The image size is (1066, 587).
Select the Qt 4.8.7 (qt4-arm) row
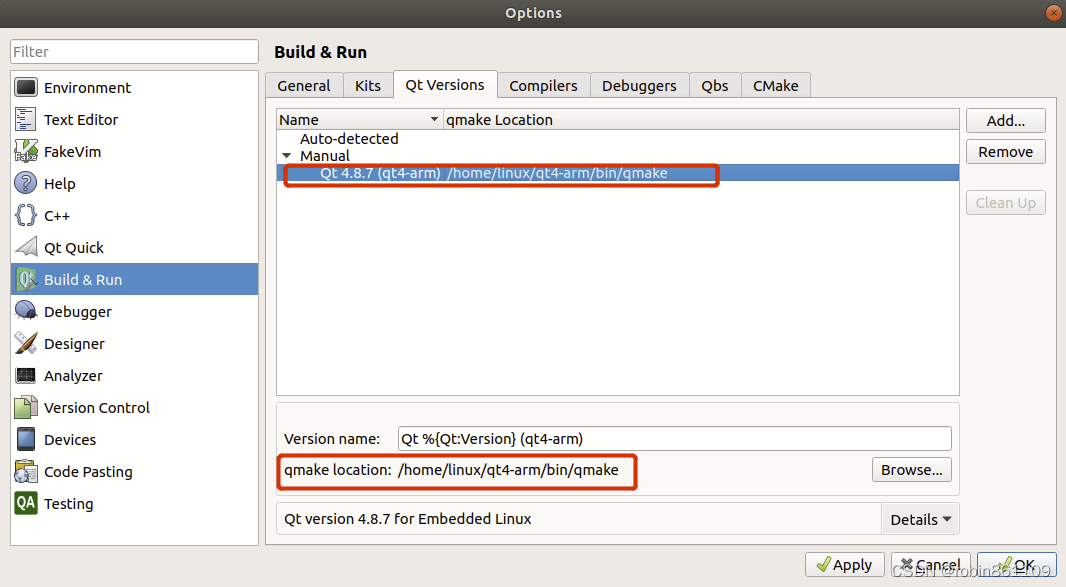tap(618, 173)
